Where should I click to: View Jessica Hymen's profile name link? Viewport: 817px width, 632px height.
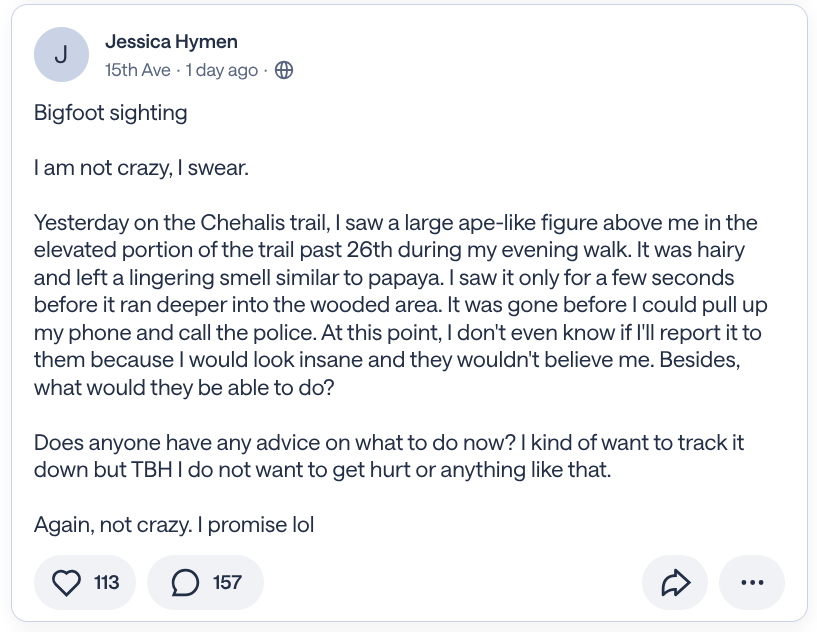171,42
